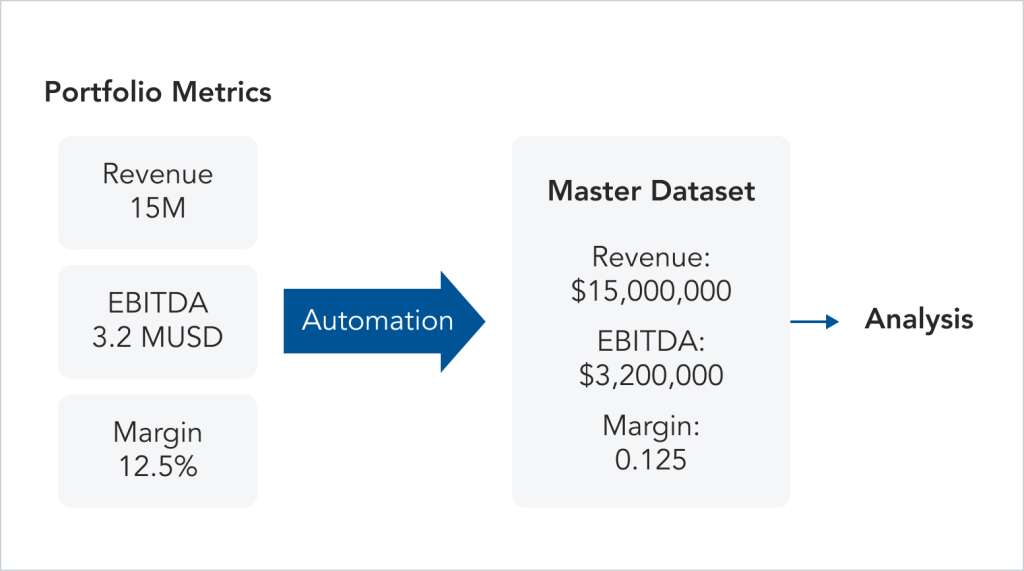This screenshot has height=571, width=1024.
Task: Click the word 'Automation' on the arrow
Action: [377, 321]
